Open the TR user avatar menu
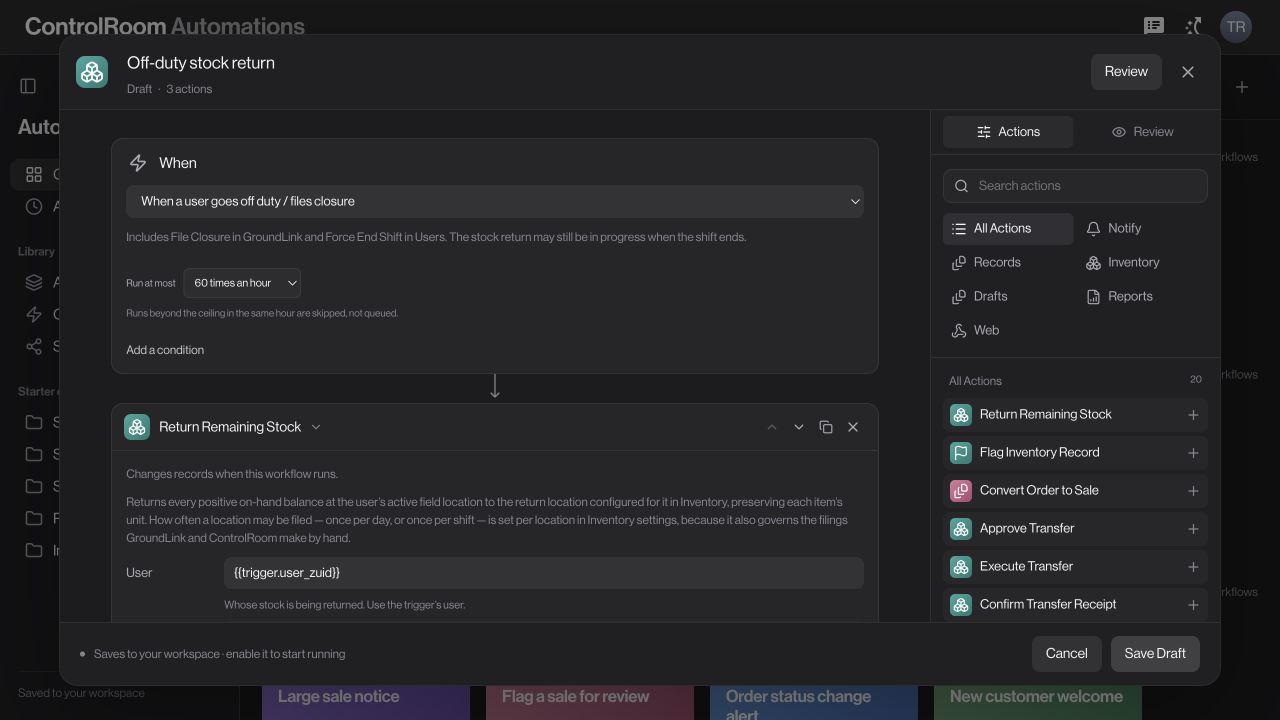The width and height of the screenshot is (1280, 720). (1236, 27)
